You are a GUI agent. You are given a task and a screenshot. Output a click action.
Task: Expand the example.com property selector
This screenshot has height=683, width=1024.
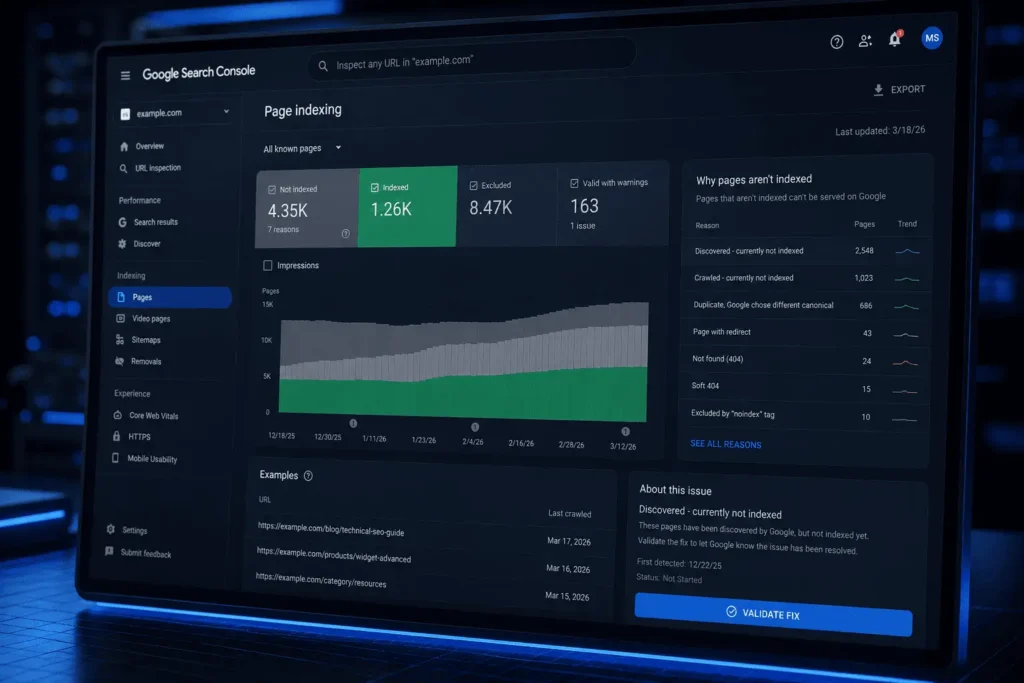pyautogui.click(x=175, y=113)
